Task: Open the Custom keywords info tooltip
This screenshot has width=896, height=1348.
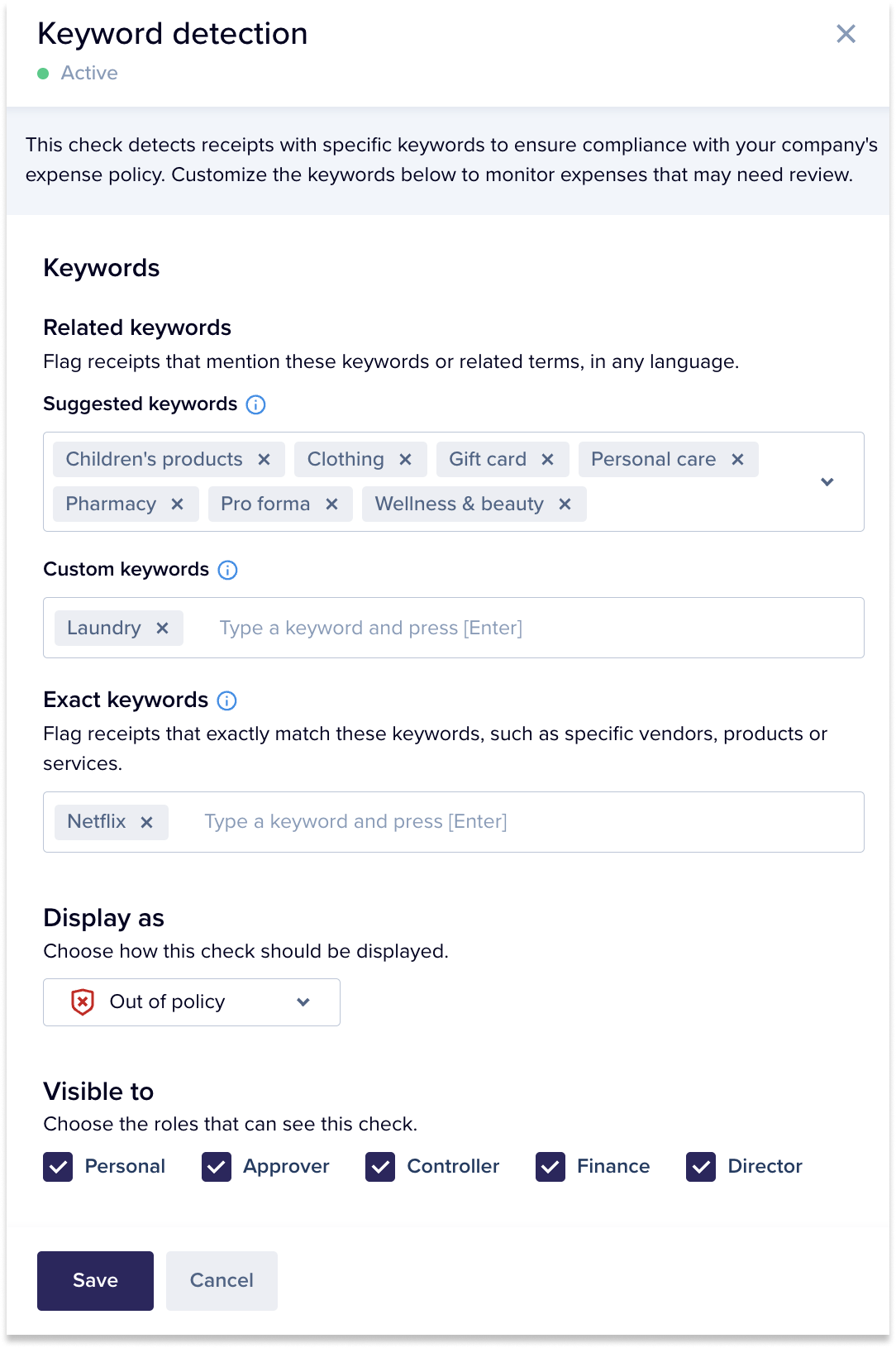Action: click(x=227, y=570)
